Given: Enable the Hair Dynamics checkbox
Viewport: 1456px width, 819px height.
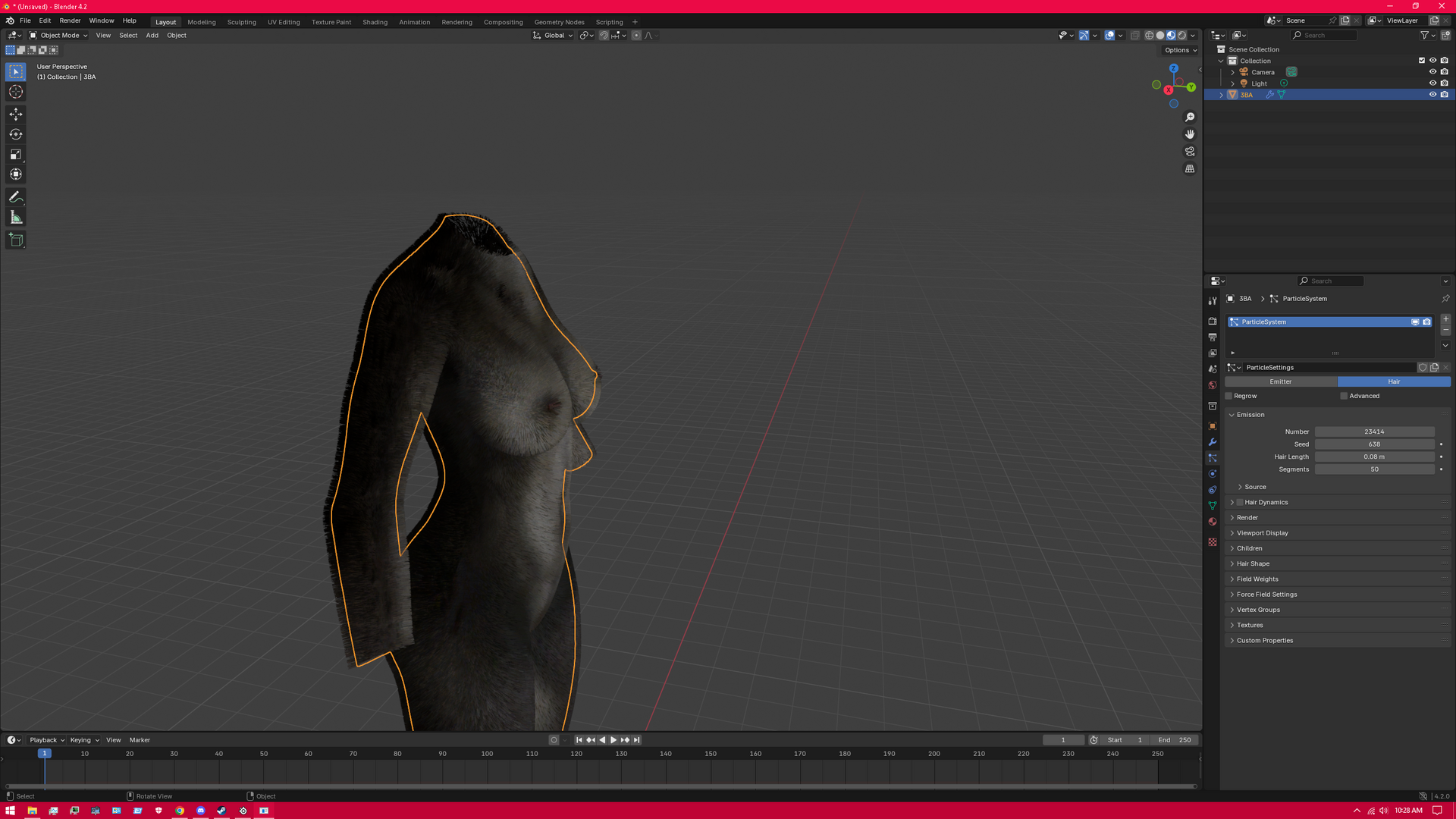Looking at the screenshot, I should pyautogui.click(x=1240, y=503).
